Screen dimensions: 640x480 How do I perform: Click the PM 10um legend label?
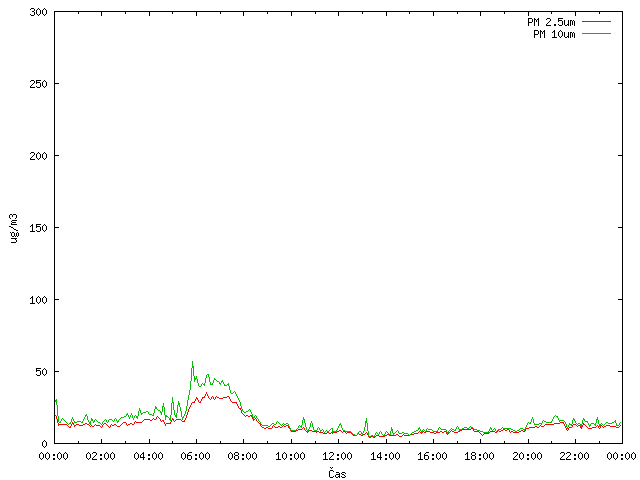click(554, 34)
